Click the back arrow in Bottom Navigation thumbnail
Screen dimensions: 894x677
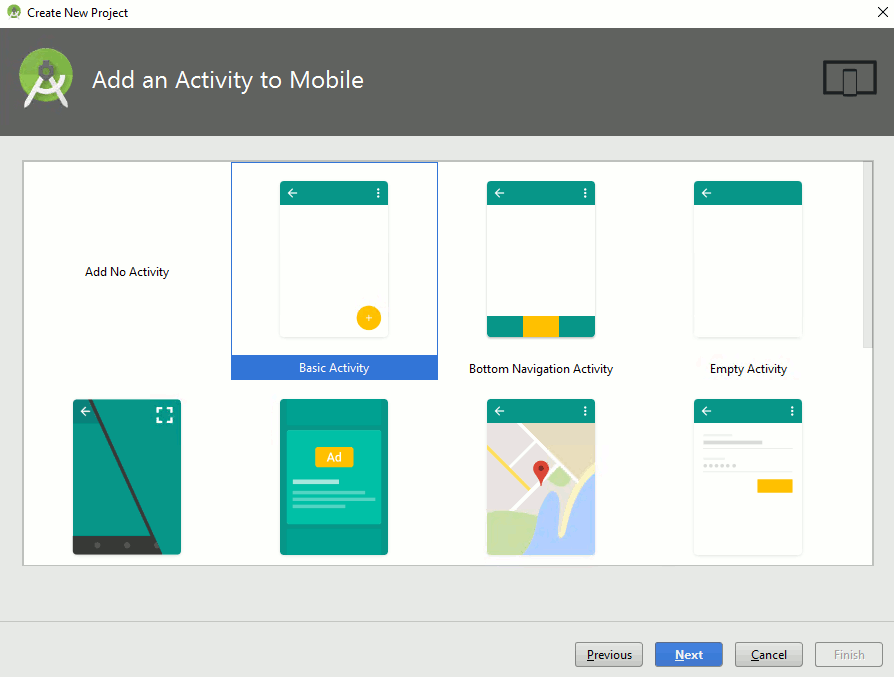499,193
